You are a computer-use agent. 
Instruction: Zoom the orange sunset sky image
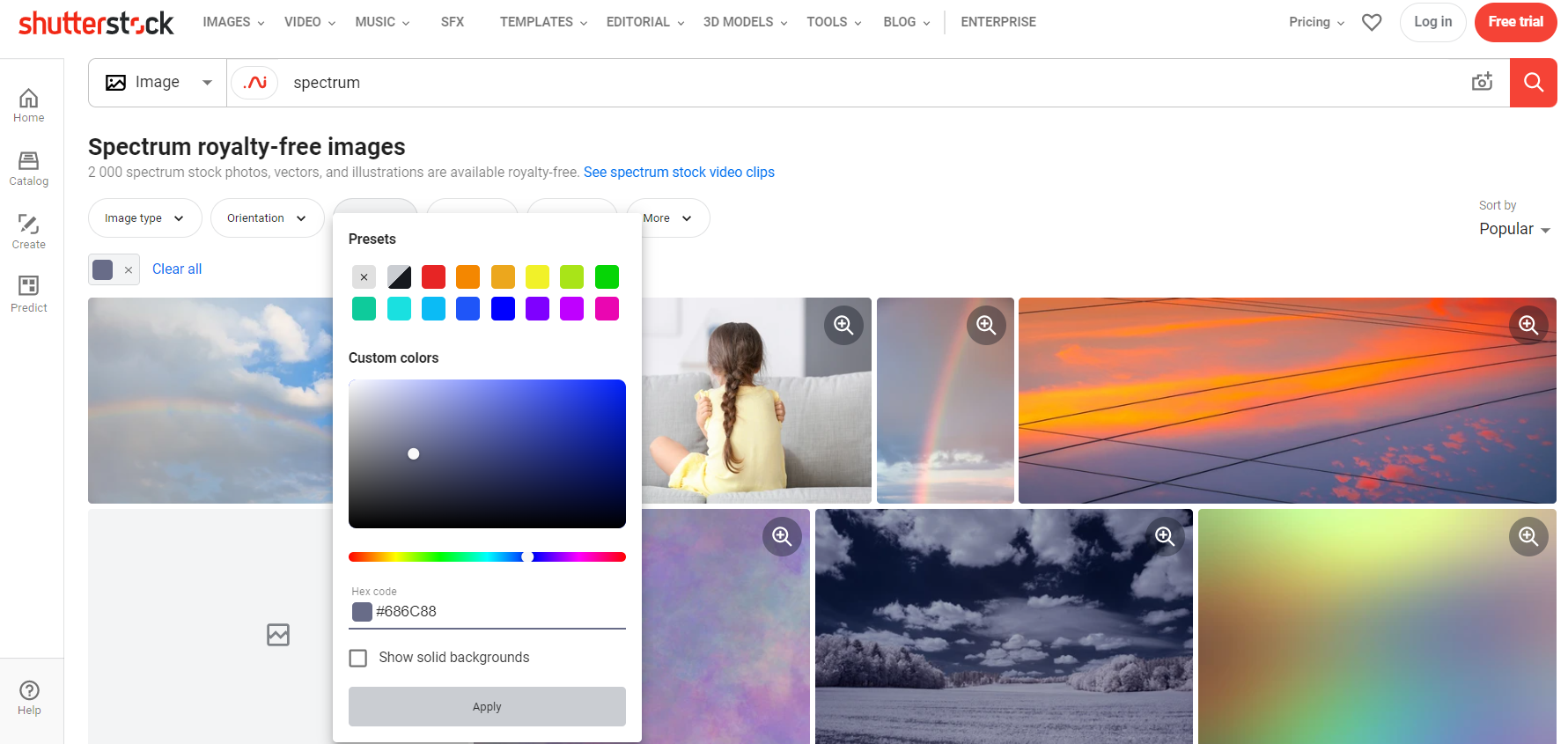click(1528, 326)
